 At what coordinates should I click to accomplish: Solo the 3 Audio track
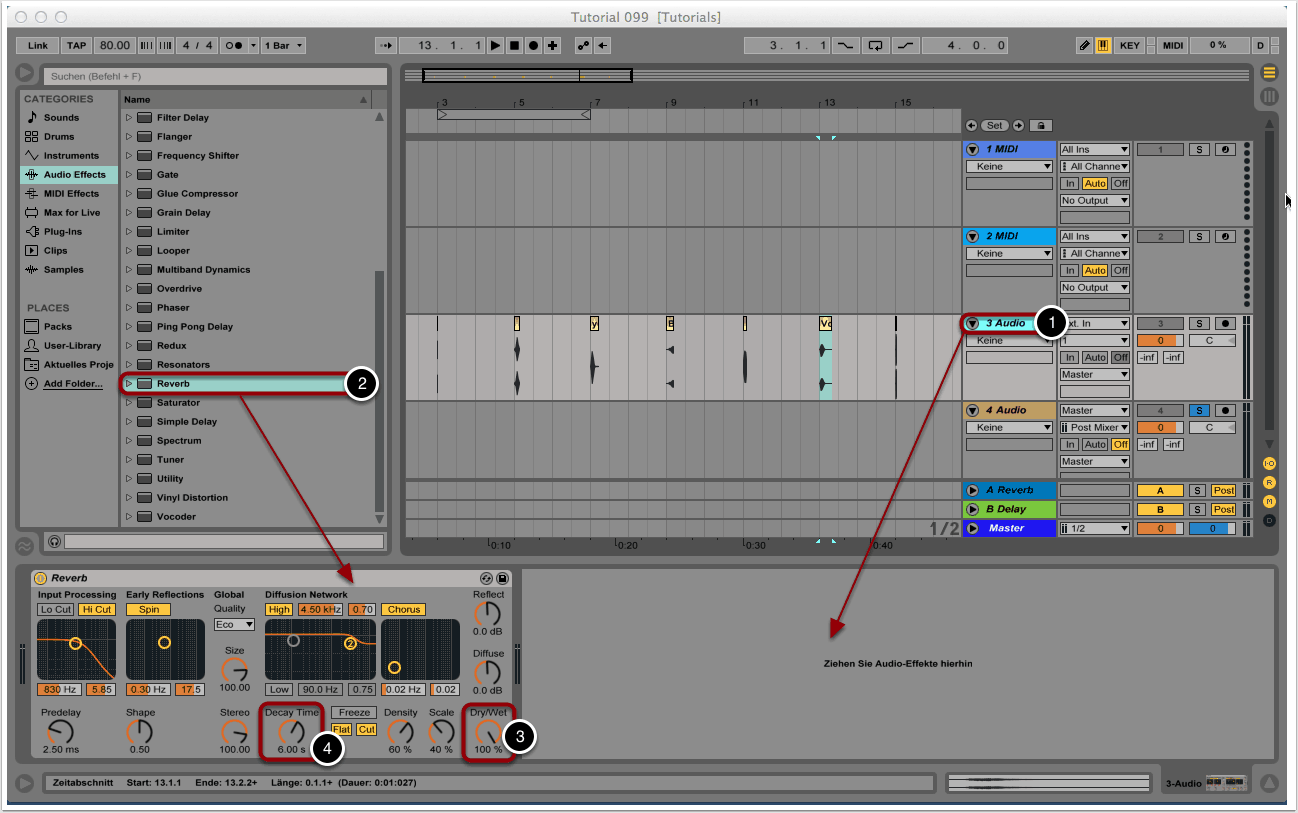point(1199,324)
